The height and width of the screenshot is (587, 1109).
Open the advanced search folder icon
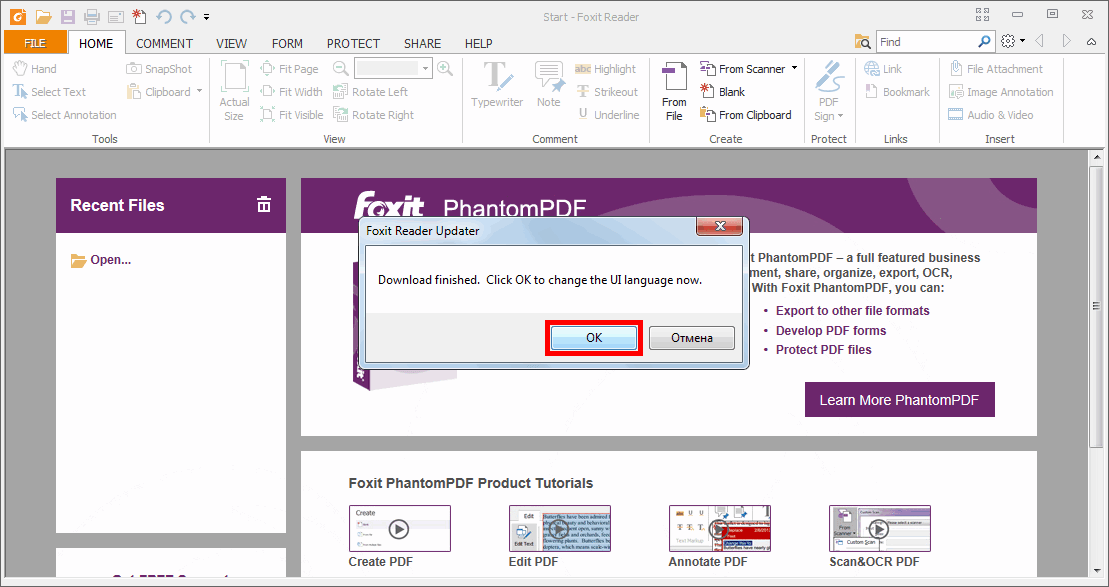coord(862,42)
